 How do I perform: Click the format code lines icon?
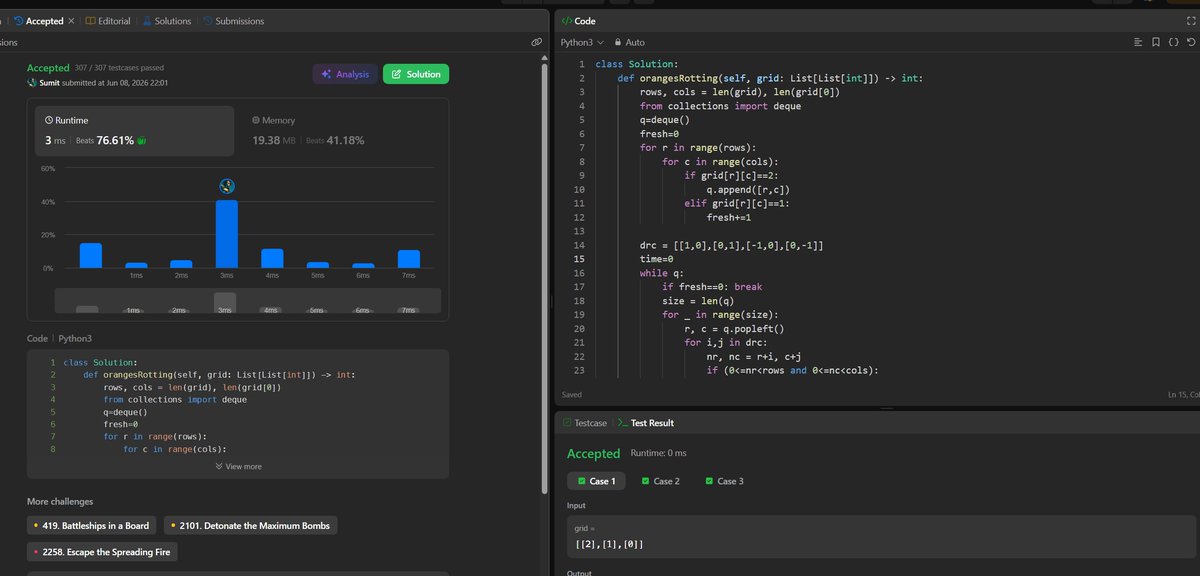click(1137, 43)
